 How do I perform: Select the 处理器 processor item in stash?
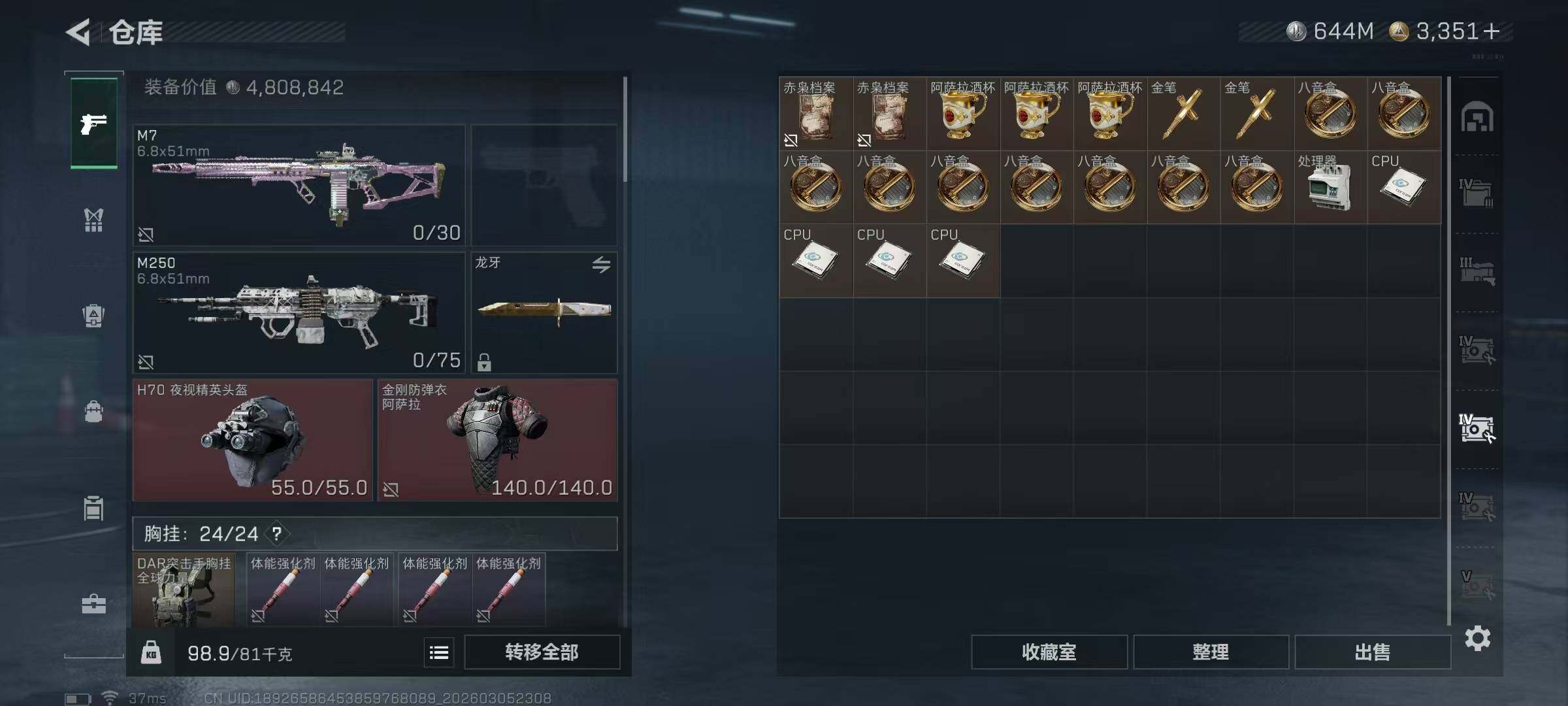[1330, 187]
